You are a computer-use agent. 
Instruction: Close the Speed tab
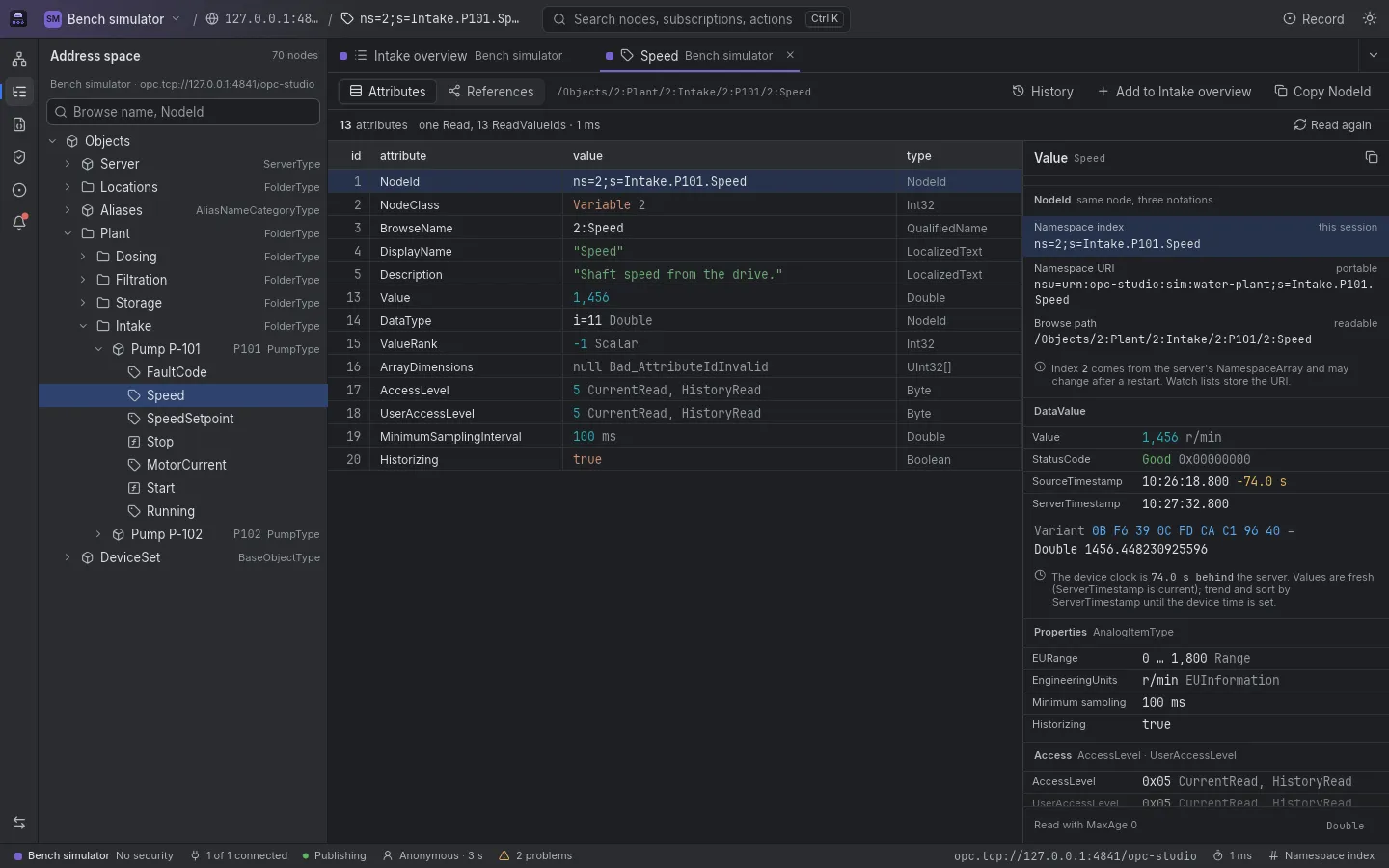[790, 55]
